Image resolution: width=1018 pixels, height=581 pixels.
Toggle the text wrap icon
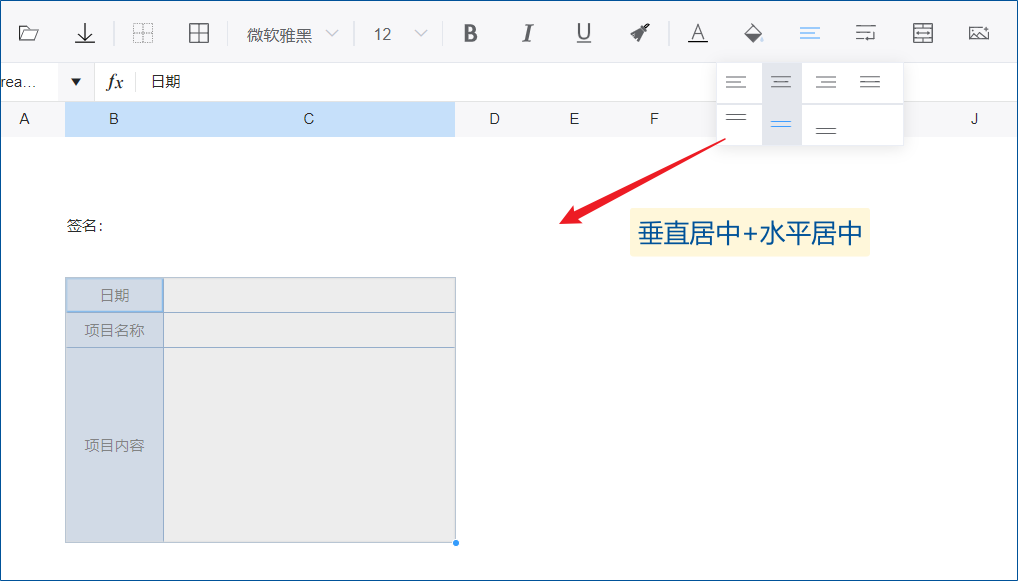tap(865, 33)
